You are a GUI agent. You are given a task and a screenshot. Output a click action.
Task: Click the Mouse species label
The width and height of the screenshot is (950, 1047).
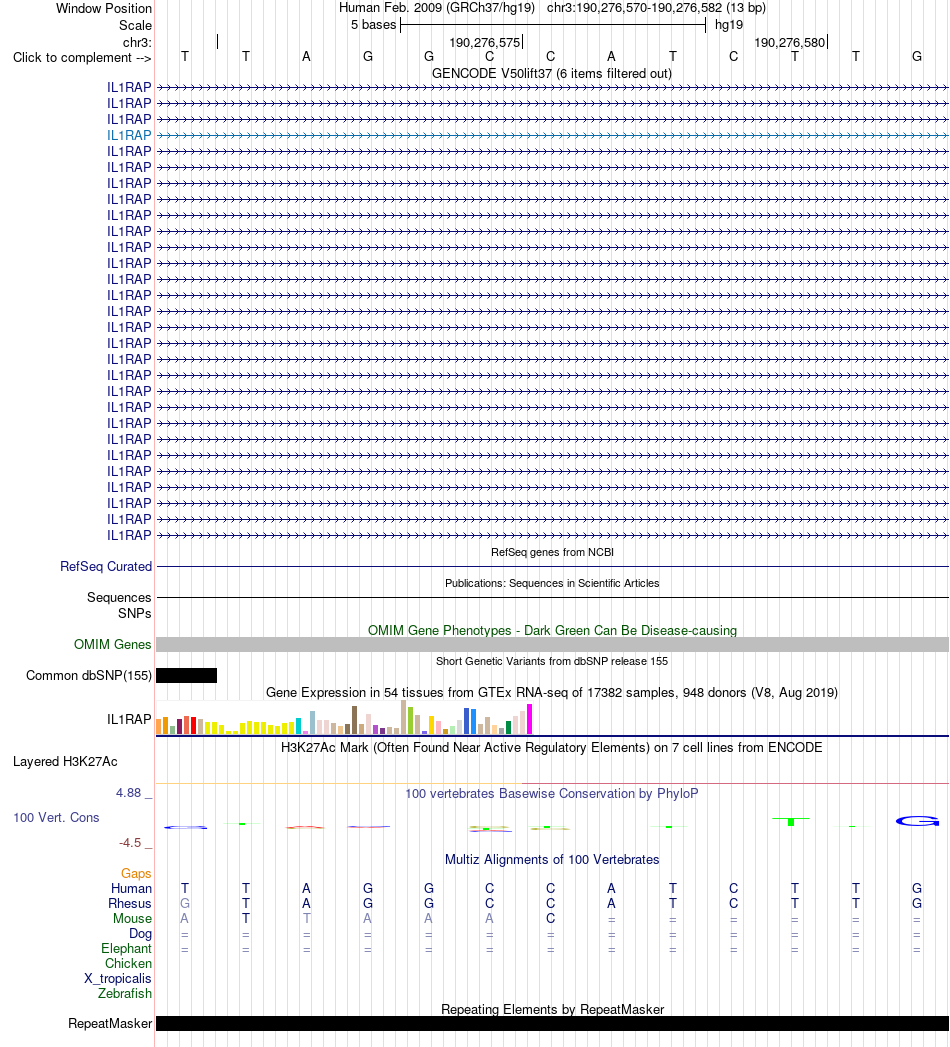click(132, 919)
